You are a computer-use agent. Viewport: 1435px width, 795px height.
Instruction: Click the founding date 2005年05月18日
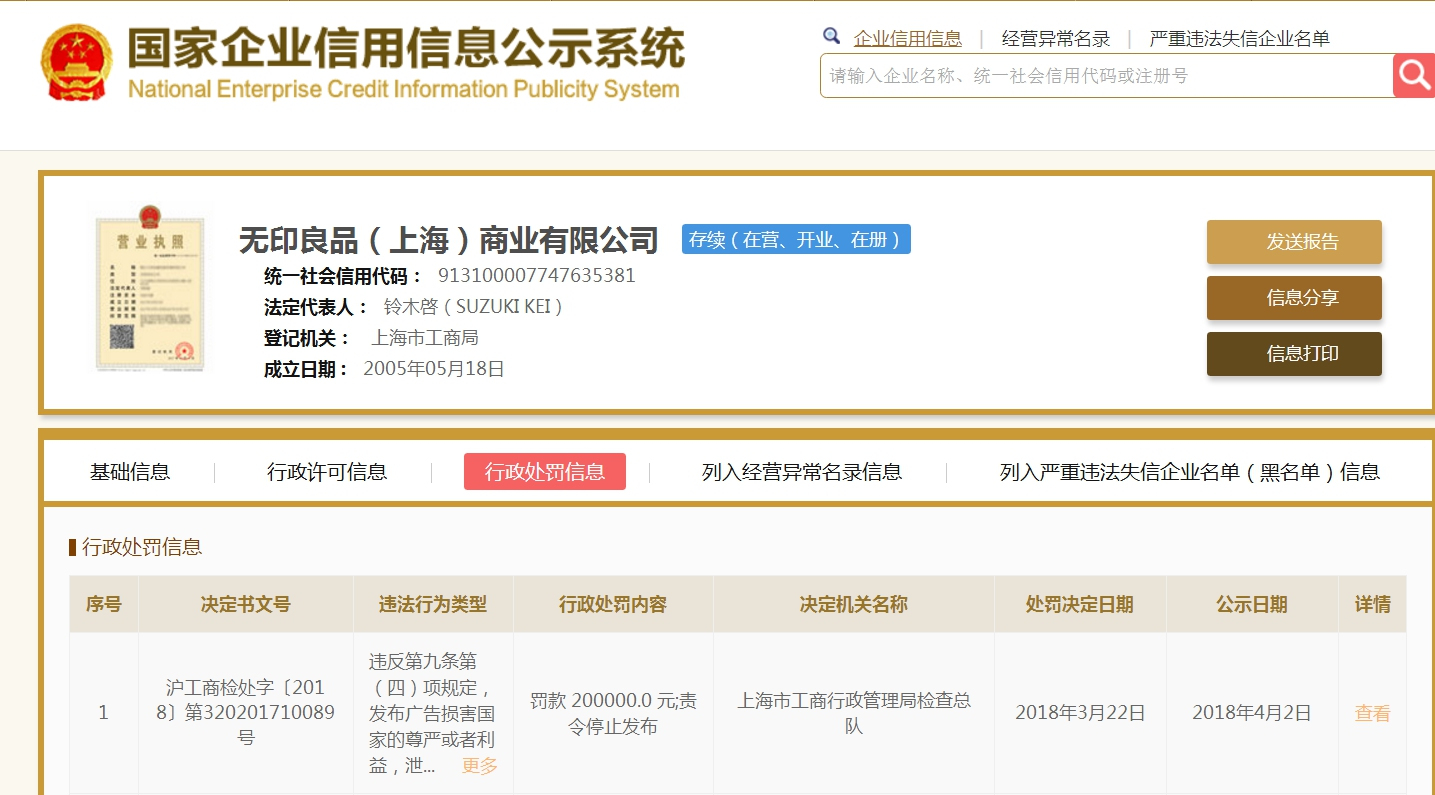point(434,369)
